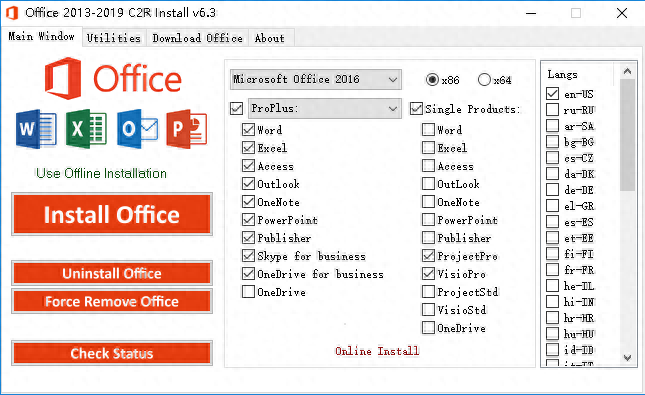
Task: Click the Excel app icon
Action: pos(86,129)
